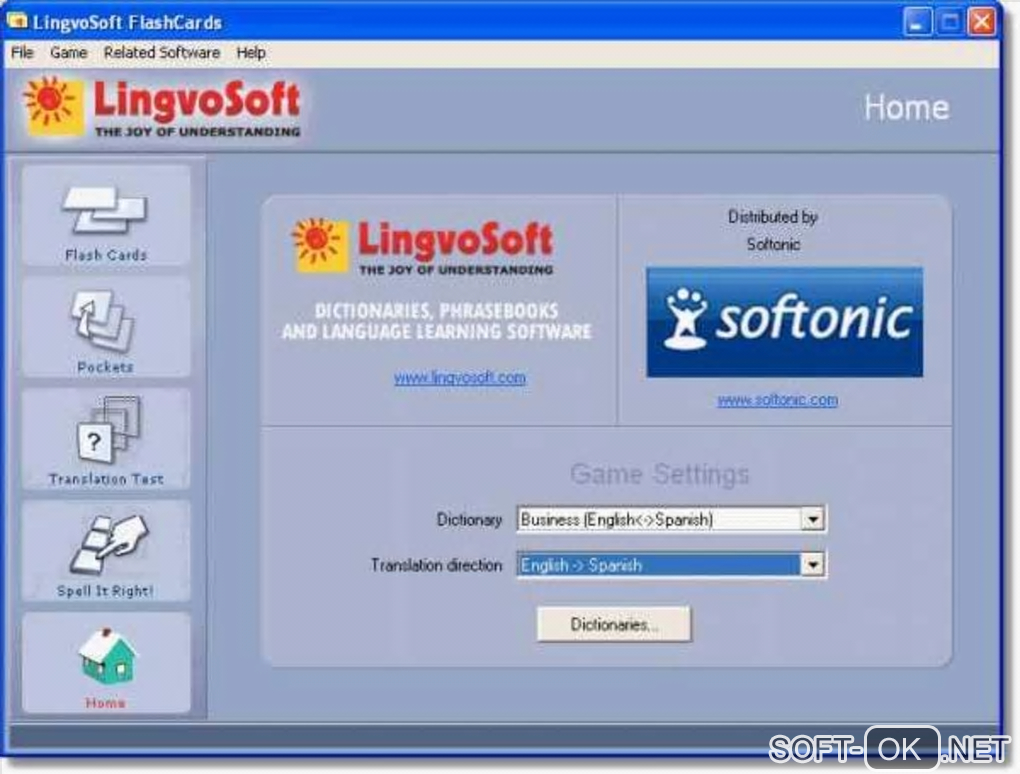The height and width of the screenshot is (774, 1020).
Task: Click the Distributed by Softonic text
Action: click(773, 230)
